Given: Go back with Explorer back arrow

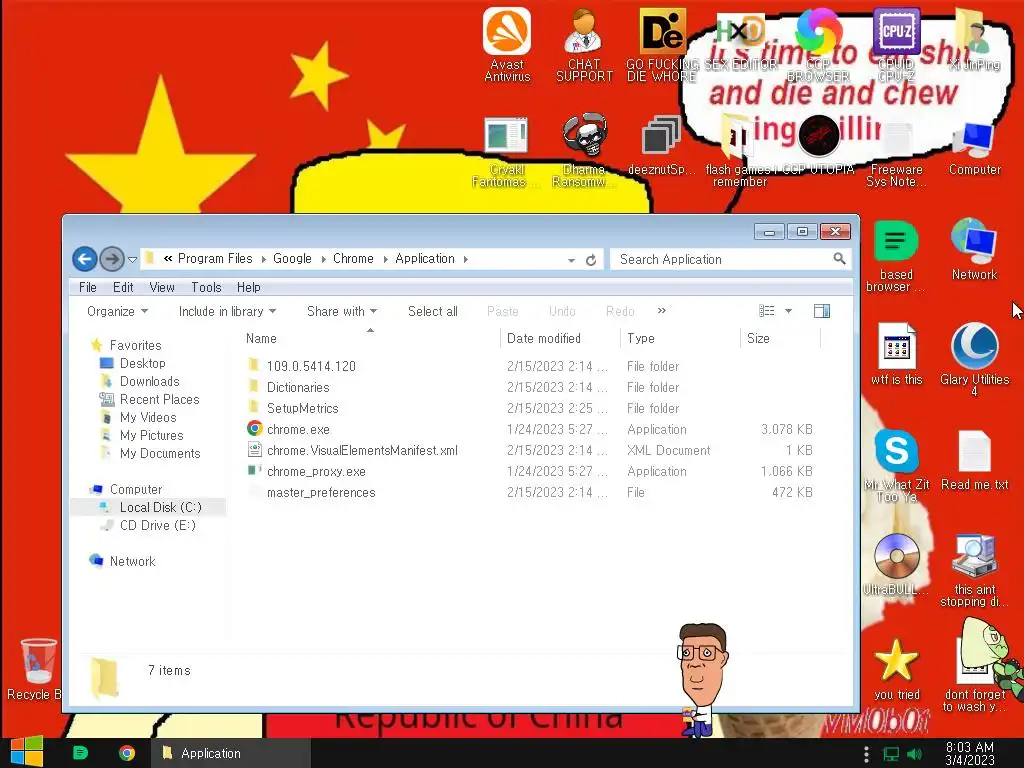Looking at the screenshot, I should 84,259.
